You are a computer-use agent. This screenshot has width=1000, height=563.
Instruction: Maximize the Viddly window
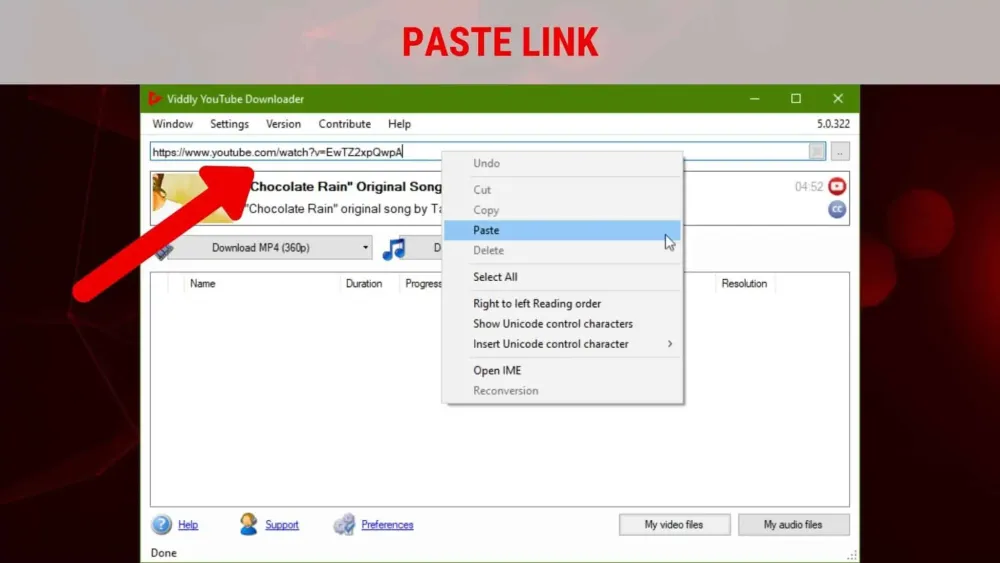click(x=796, y=99)
